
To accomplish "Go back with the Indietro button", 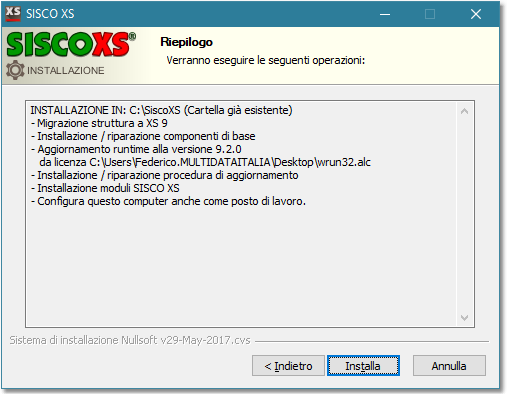I will point(288,366).
